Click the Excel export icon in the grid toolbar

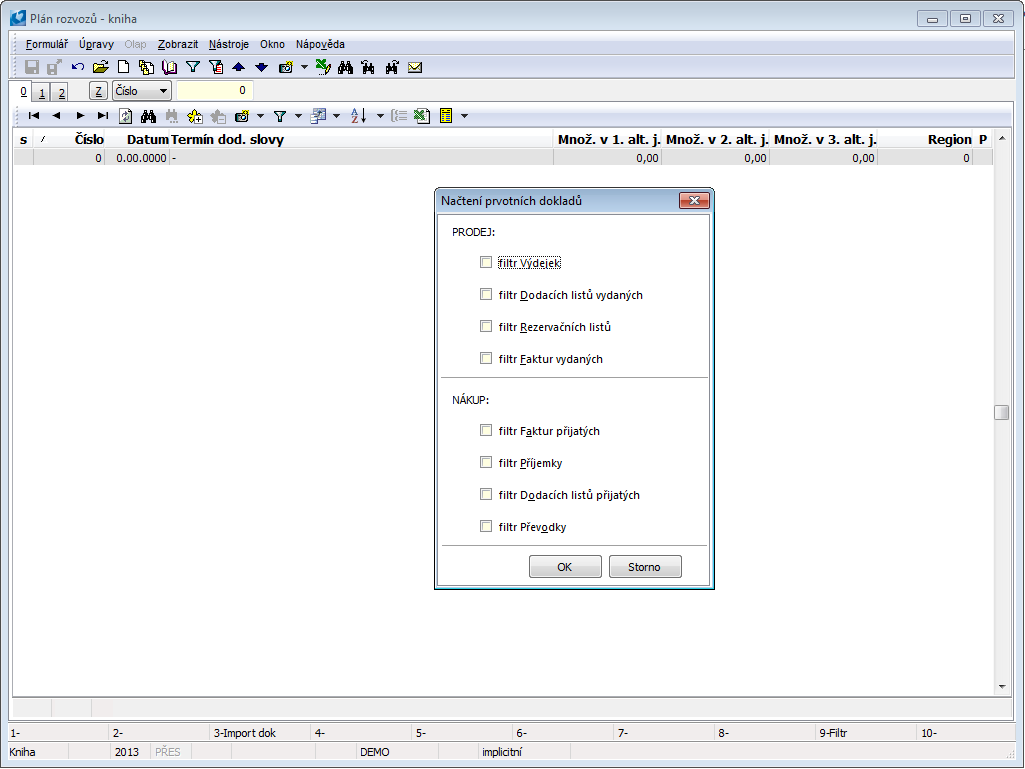tap(422, 116)
